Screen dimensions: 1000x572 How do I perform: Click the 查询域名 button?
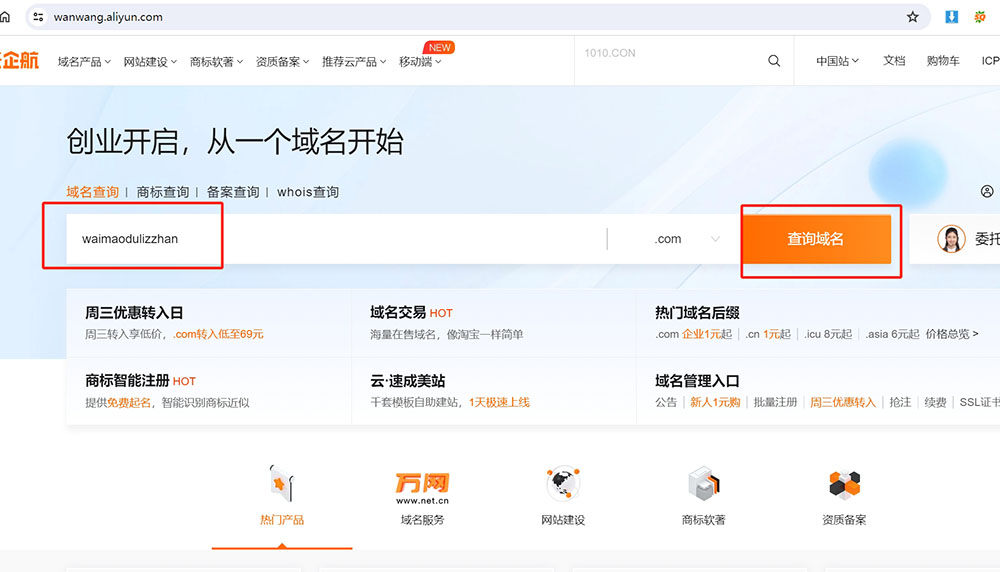(816, 239)
